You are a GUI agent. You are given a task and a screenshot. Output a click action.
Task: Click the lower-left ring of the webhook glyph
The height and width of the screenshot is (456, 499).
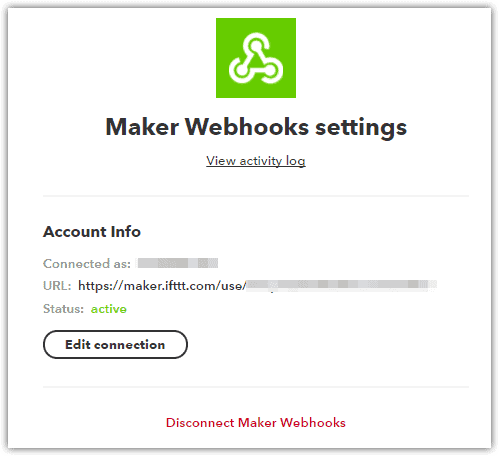(241, 70)
